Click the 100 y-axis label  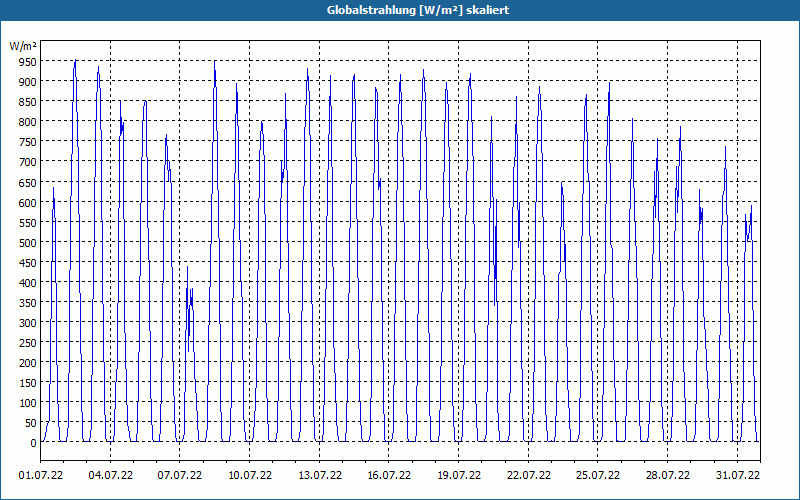[27, 403]
